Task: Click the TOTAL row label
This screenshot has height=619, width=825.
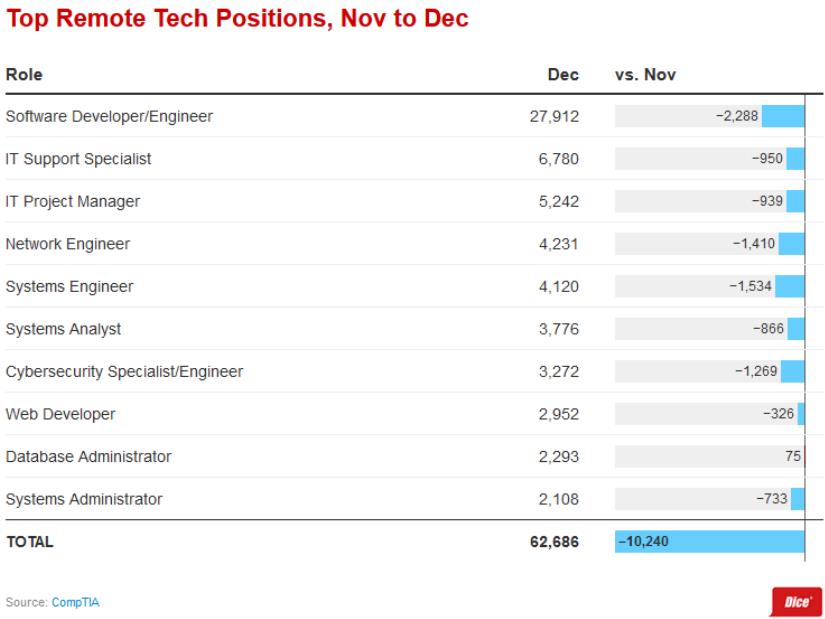Action: tap(29, 541)
